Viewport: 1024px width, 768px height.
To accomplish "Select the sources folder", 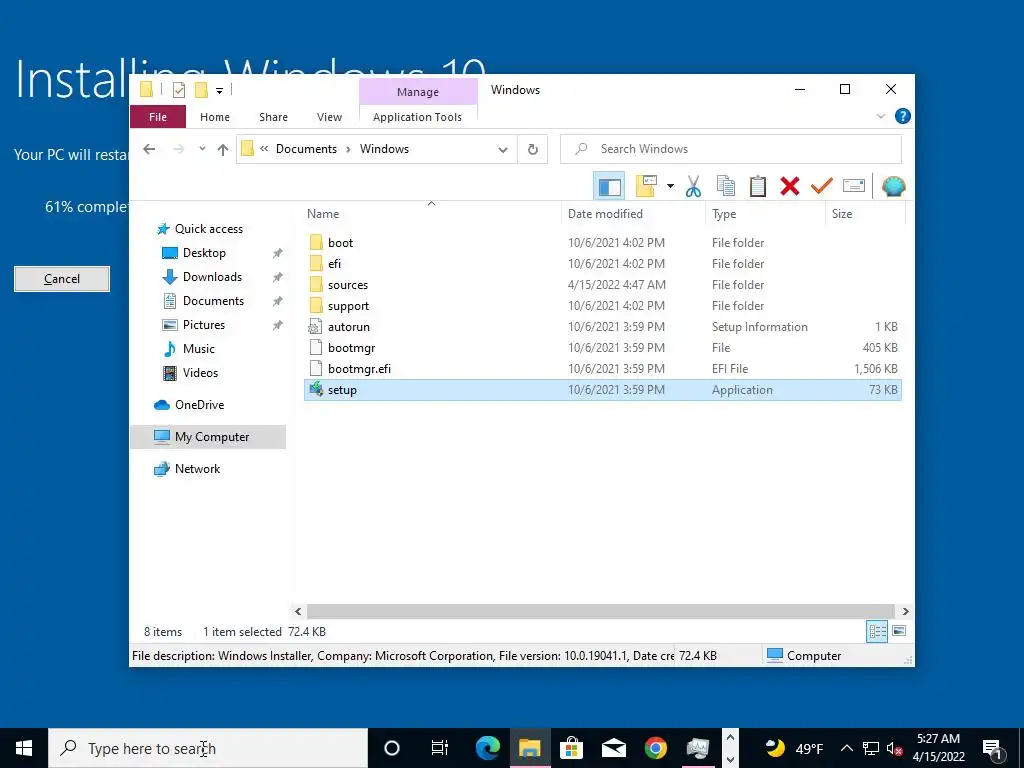I will (602, 285).
